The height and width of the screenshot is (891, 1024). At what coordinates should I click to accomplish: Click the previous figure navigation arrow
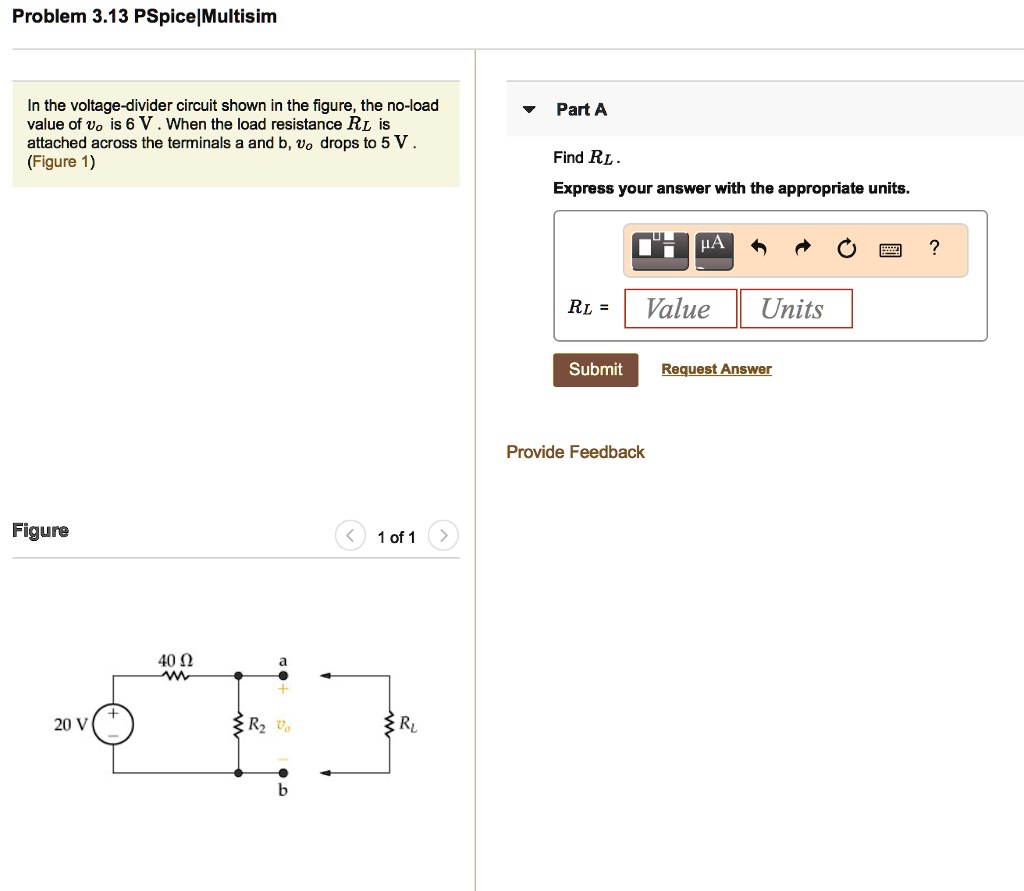tap(350, 535)
